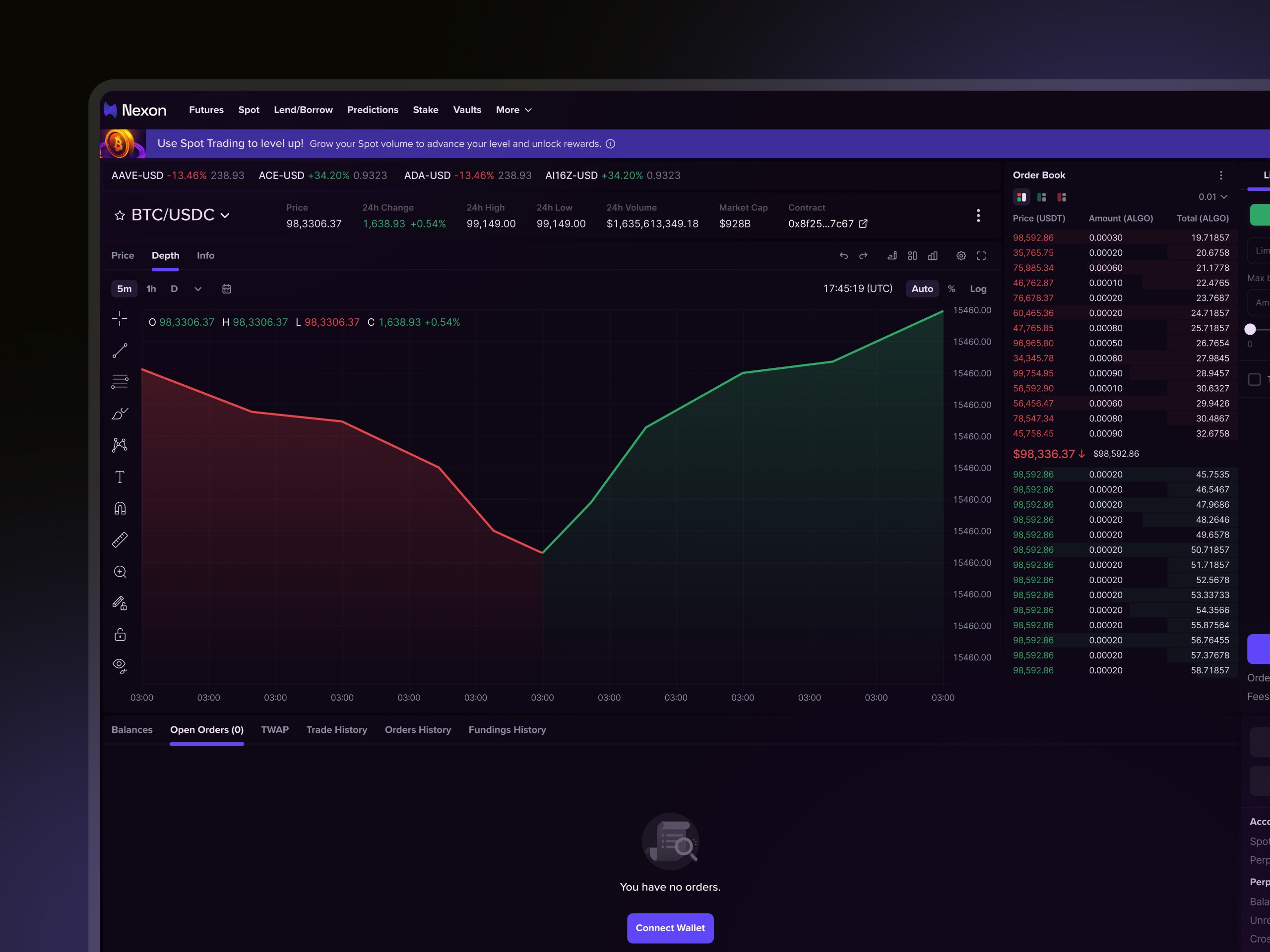
Task: Favorite BTC/USDC with the star icon
Action: pyautogui.click(x=120, y=215)
